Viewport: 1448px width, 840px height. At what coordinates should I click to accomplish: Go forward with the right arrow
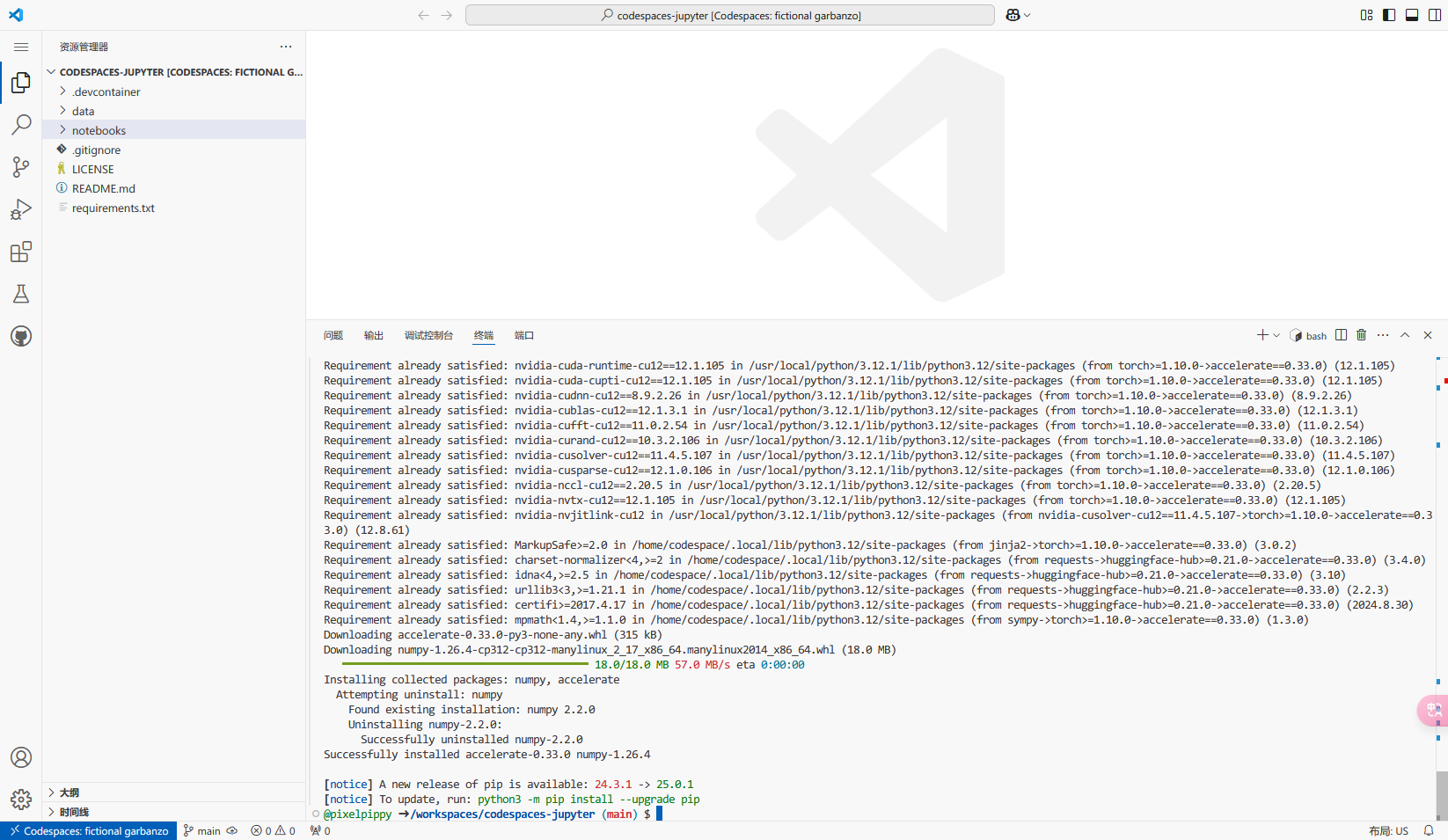click(447, 15)
